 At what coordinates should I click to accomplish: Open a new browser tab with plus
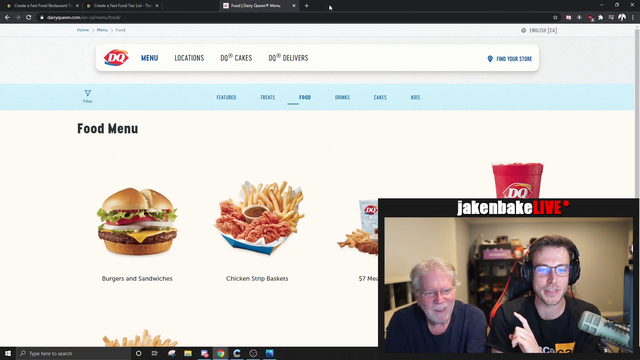[307, 6]
